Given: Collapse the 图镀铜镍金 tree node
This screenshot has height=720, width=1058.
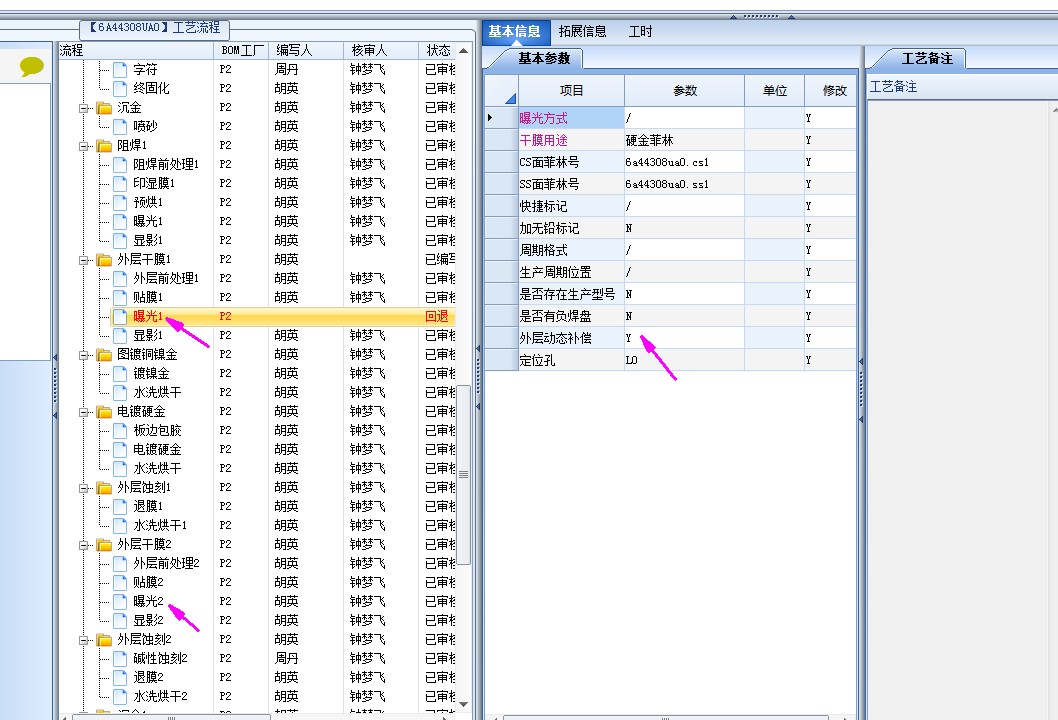Looking at the screenshot, I should click(x=84, y=355).
